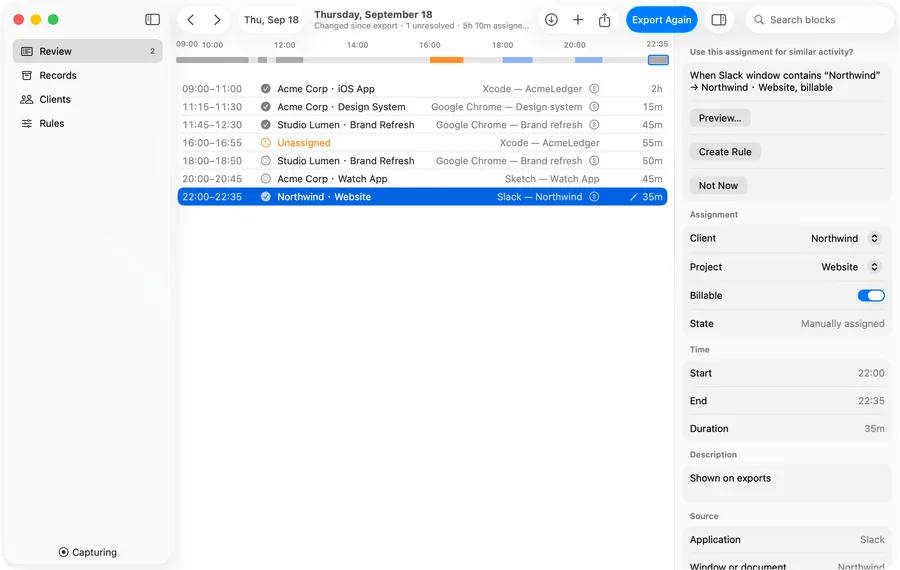Confirm the 18:00 Studio Lumen block circle
Screen dimensions: 900x570
[x=265, y=161]
